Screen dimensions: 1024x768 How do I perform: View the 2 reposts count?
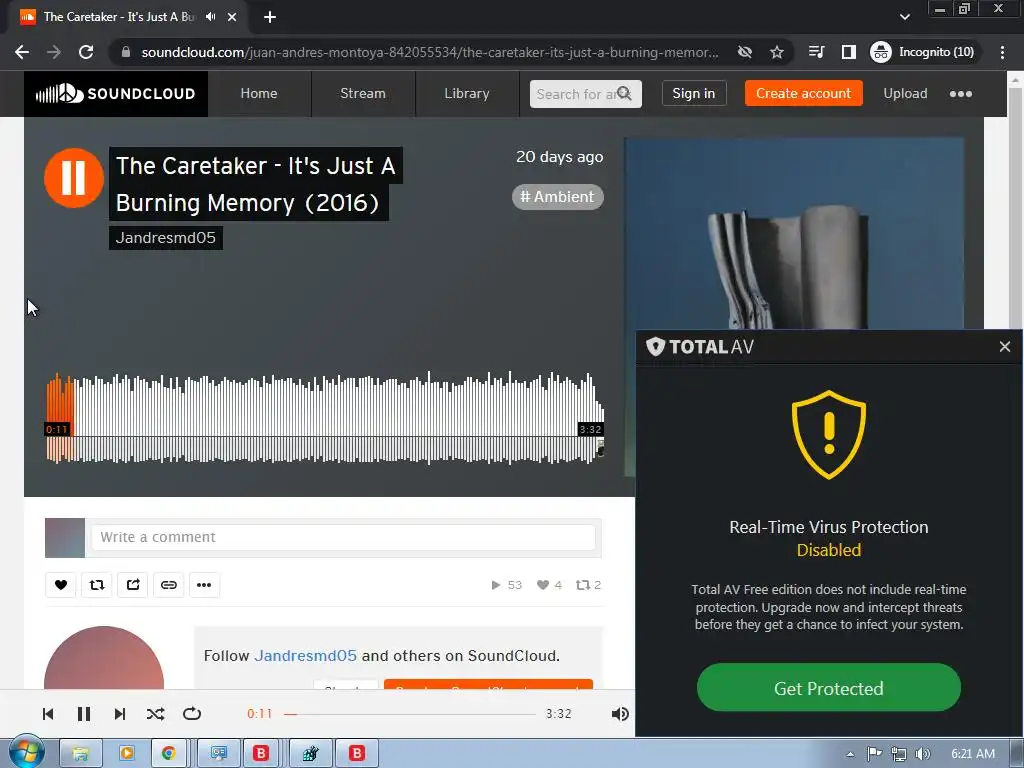coord(588,585)
